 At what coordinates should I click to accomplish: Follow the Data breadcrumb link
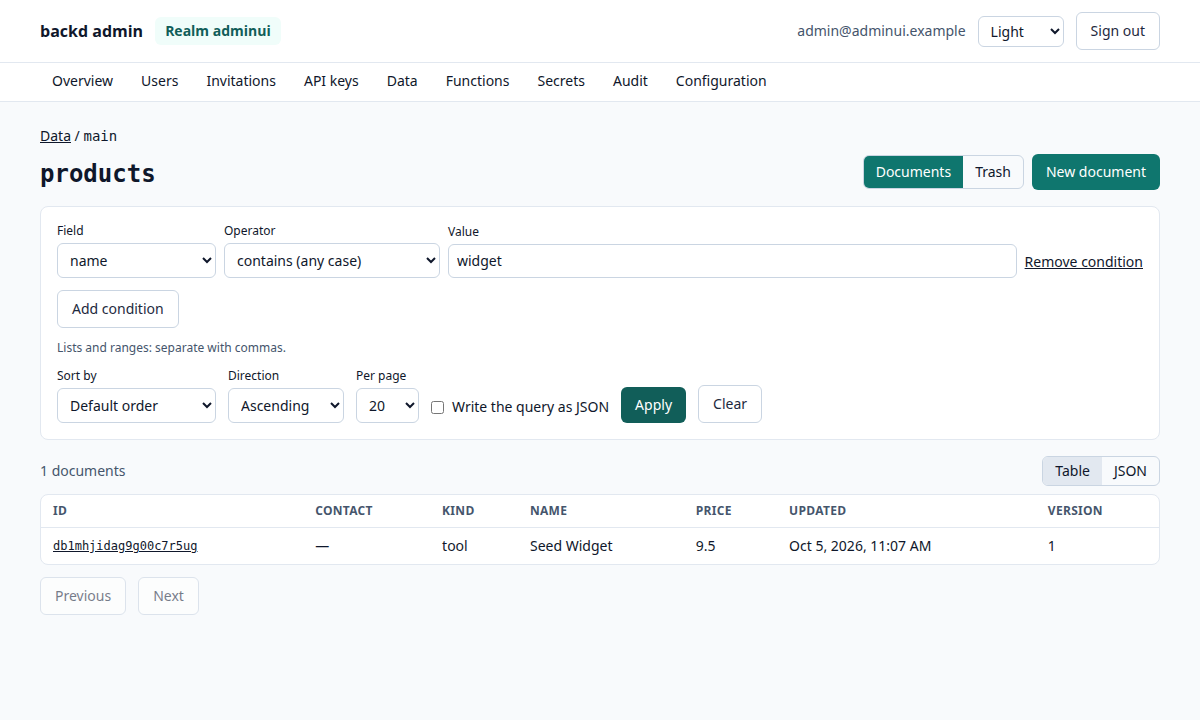55,136
